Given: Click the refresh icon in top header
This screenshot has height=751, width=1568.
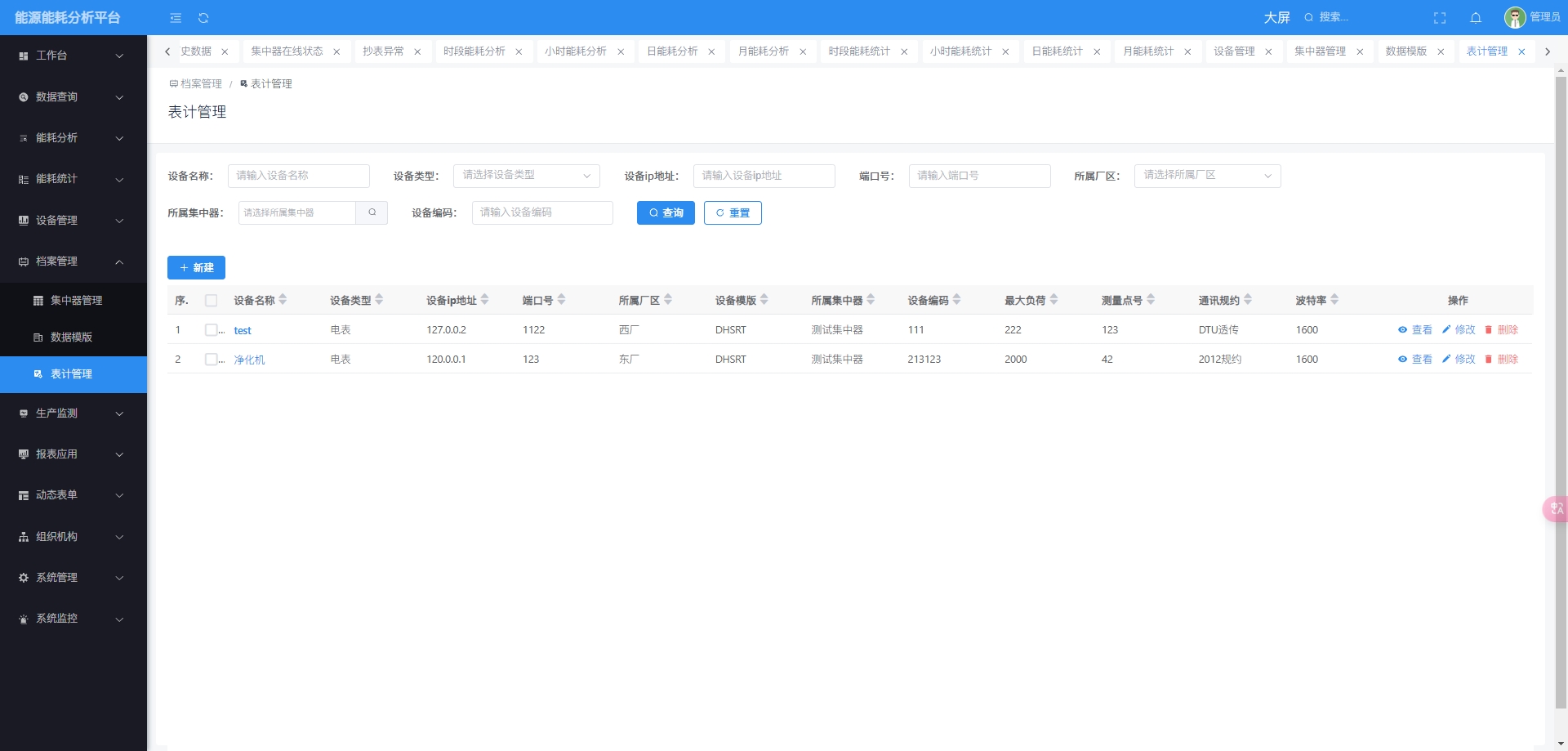Looking at the screenshot, I should click(x=203, y=18).
